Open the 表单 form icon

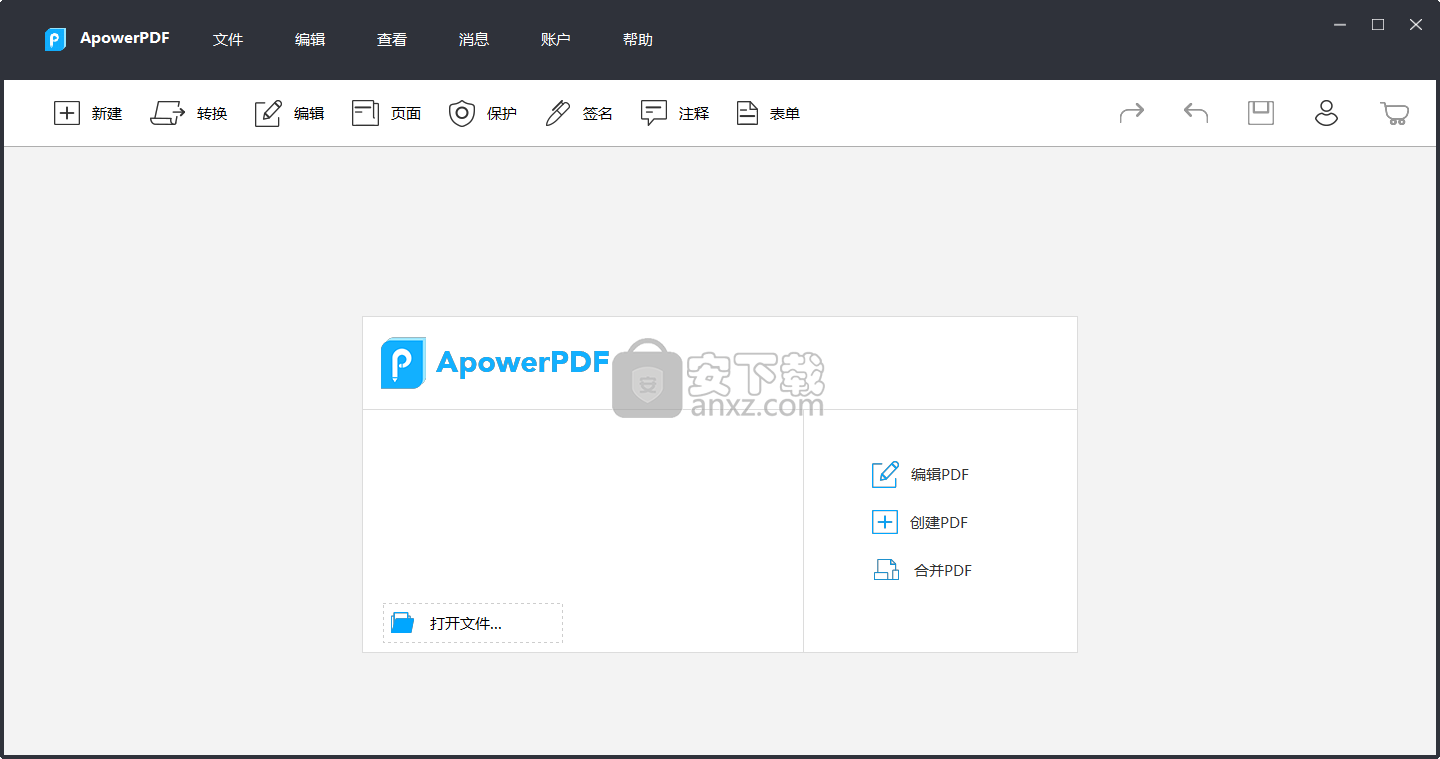point(748,113)
